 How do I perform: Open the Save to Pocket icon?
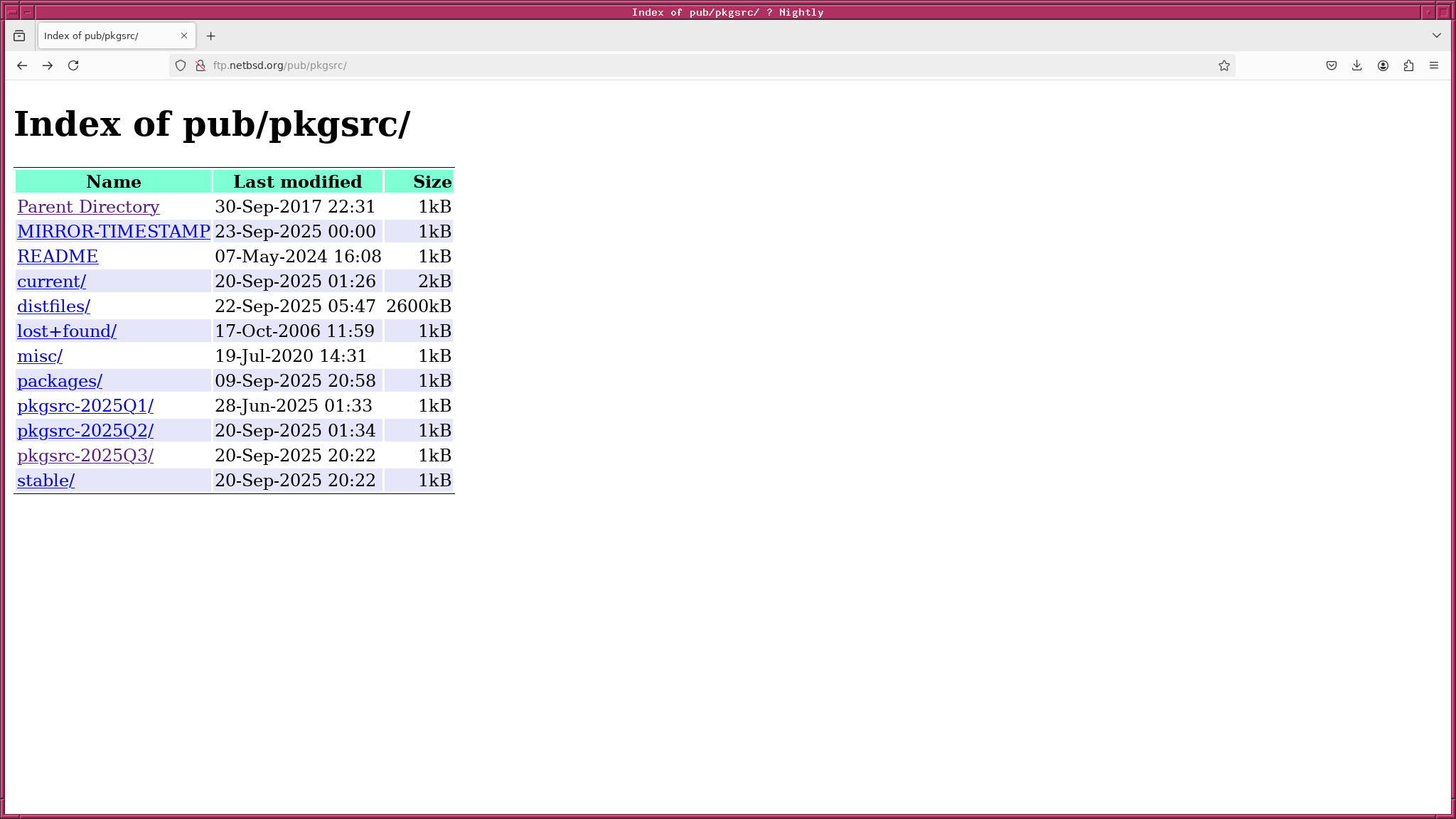coord(1332,65)
